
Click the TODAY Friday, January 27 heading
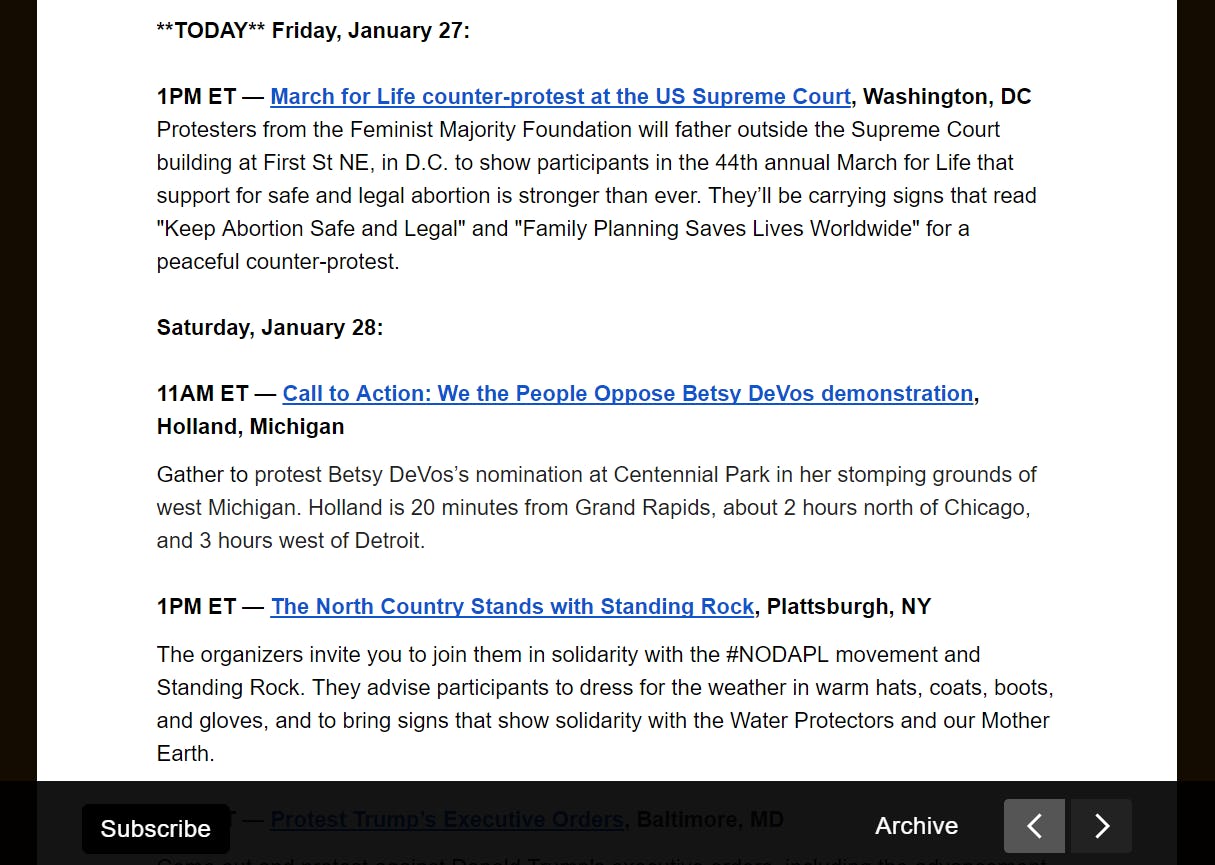tap(313, 31)
